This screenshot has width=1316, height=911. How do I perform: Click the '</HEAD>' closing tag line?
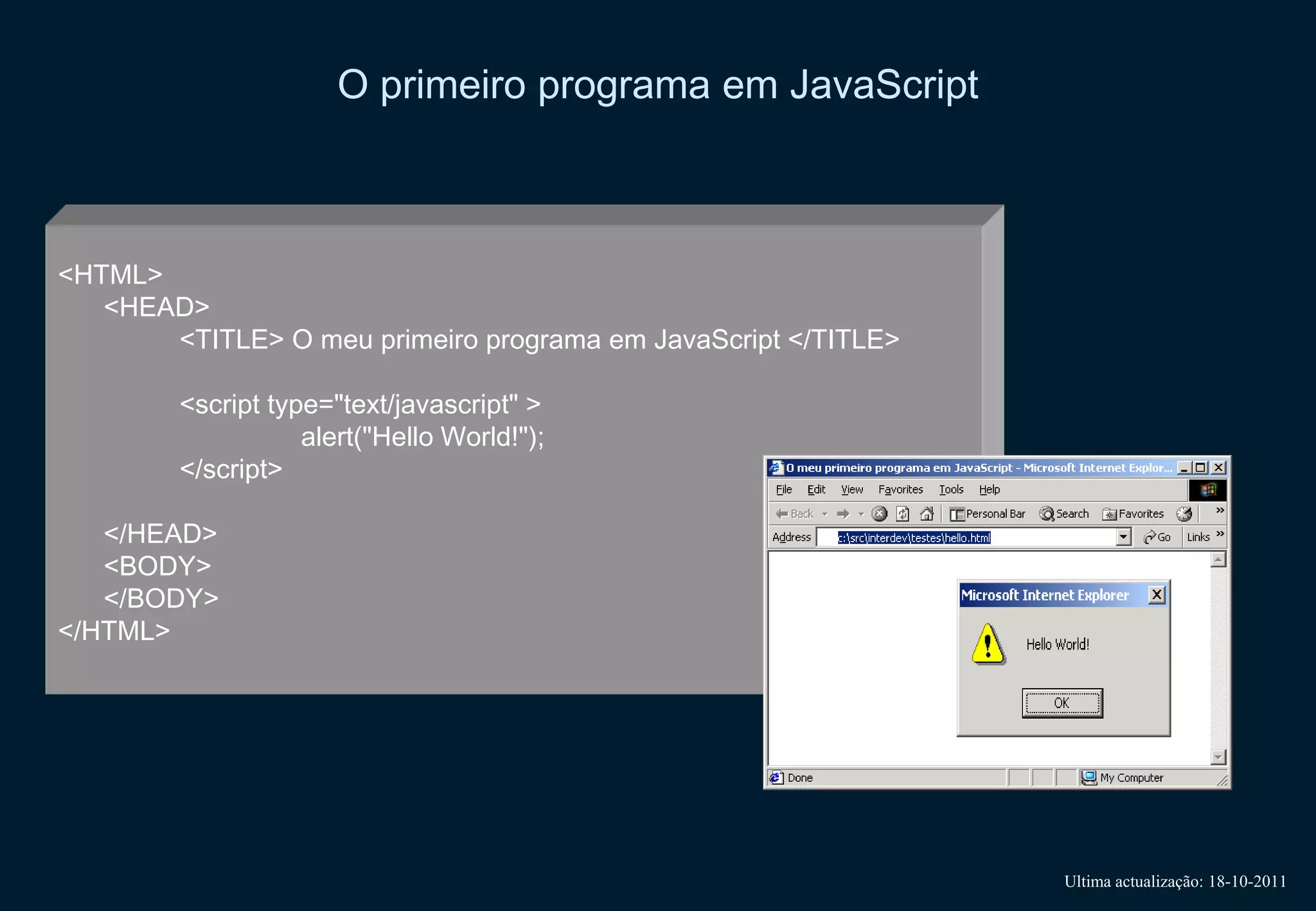tap(161, 534)
